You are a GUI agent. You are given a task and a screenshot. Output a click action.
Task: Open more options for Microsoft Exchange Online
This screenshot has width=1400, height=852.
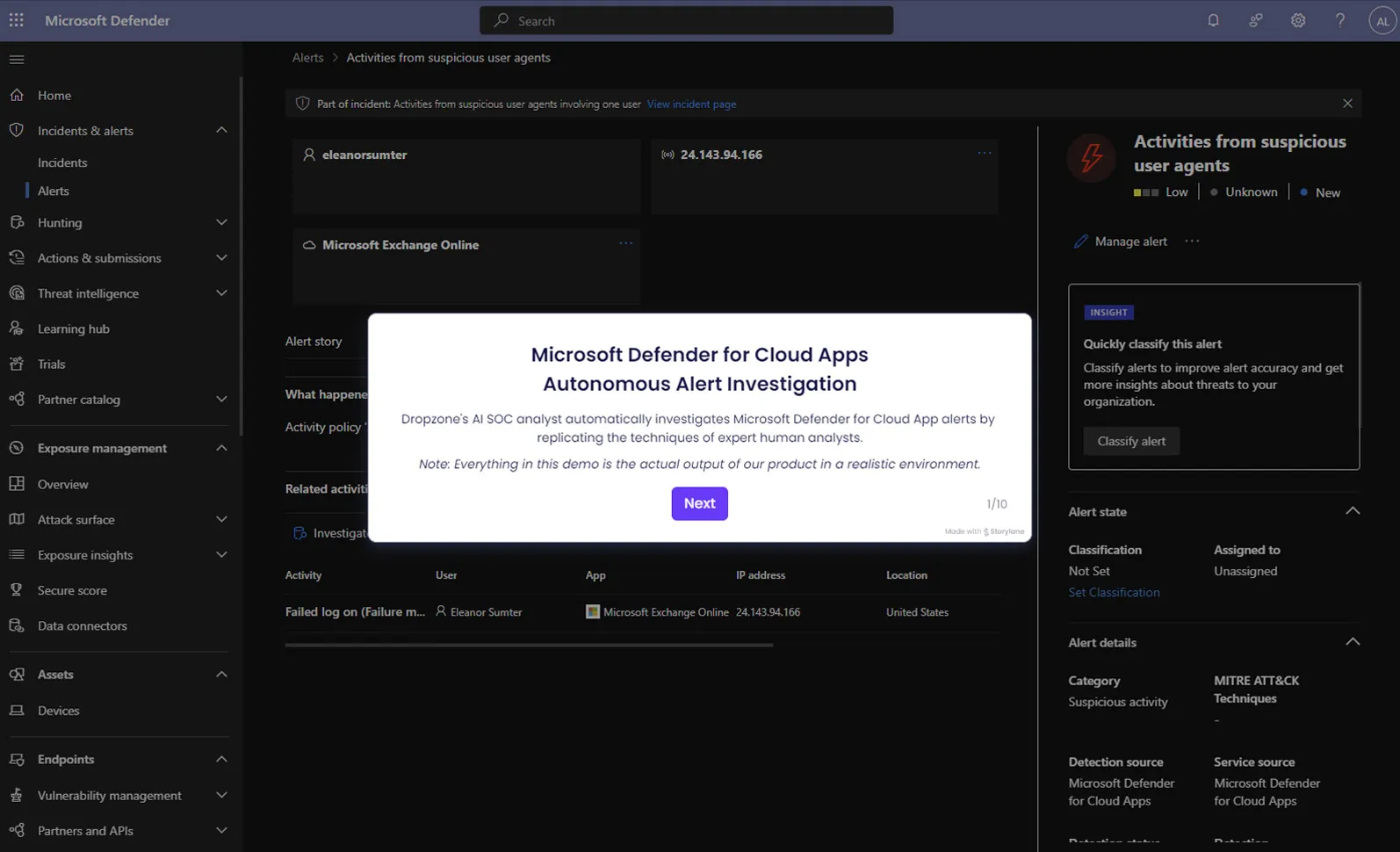pos(625,243)
